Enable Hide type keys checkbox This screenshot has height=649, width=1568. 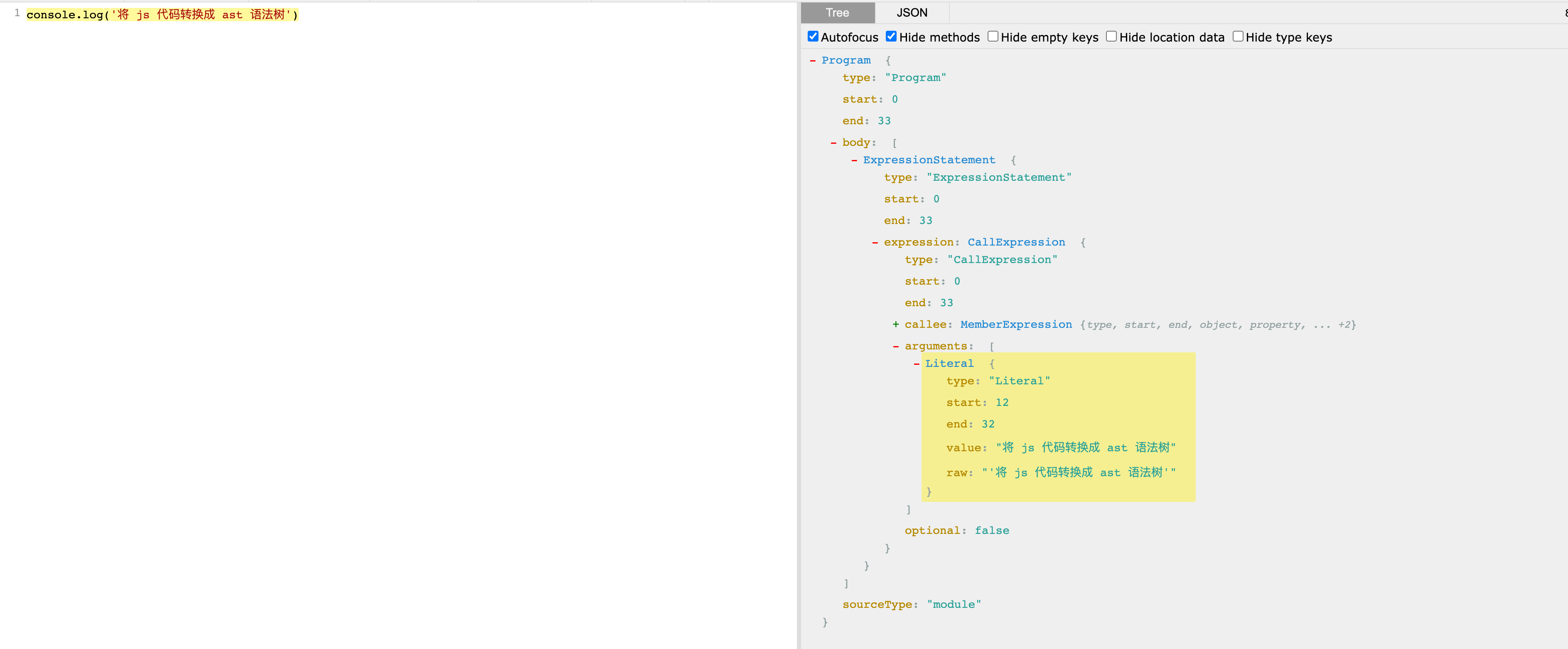click(1237, 37)
